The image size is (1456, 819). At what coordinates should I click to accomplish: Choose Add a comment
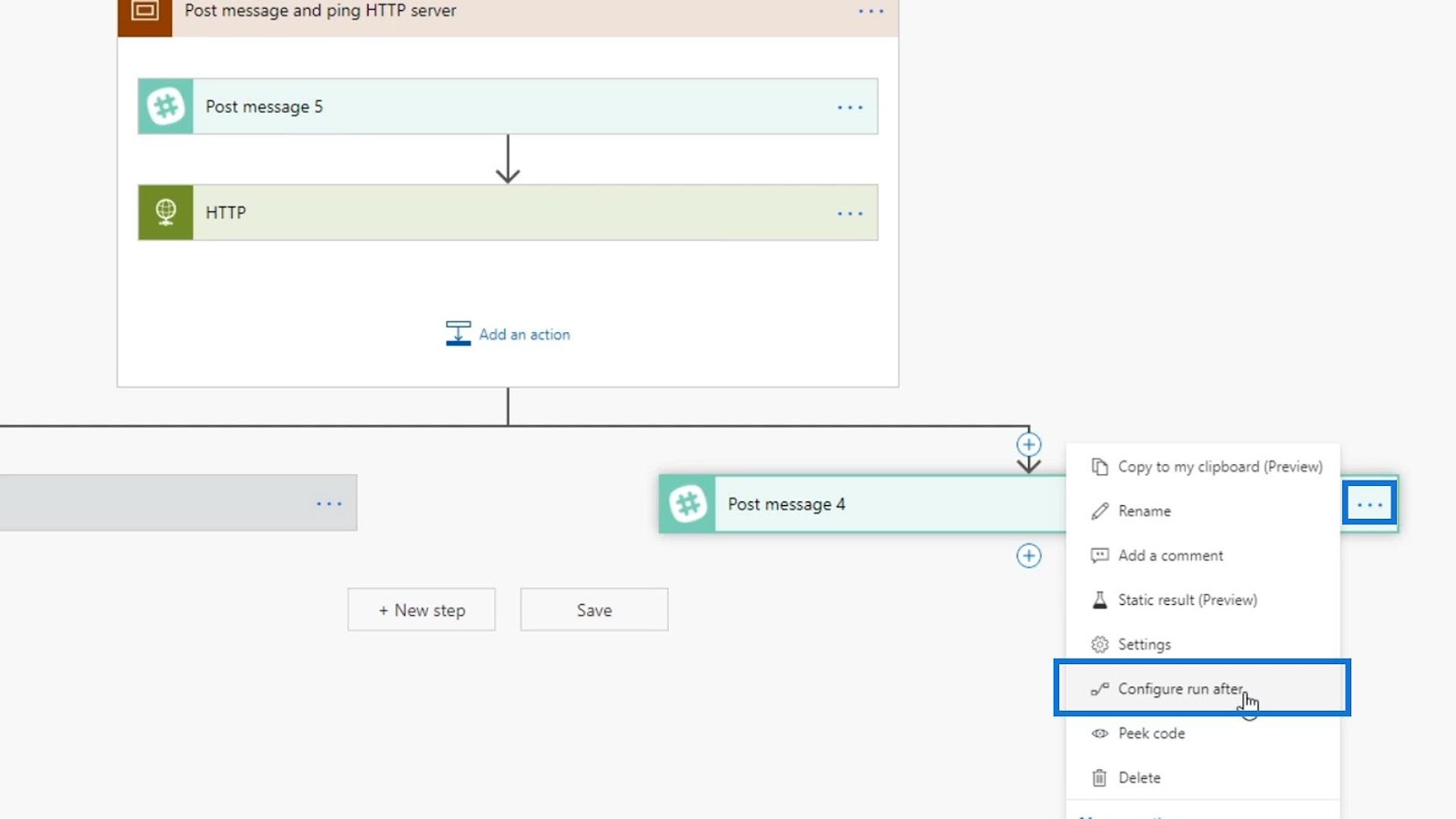(1202, 555)
